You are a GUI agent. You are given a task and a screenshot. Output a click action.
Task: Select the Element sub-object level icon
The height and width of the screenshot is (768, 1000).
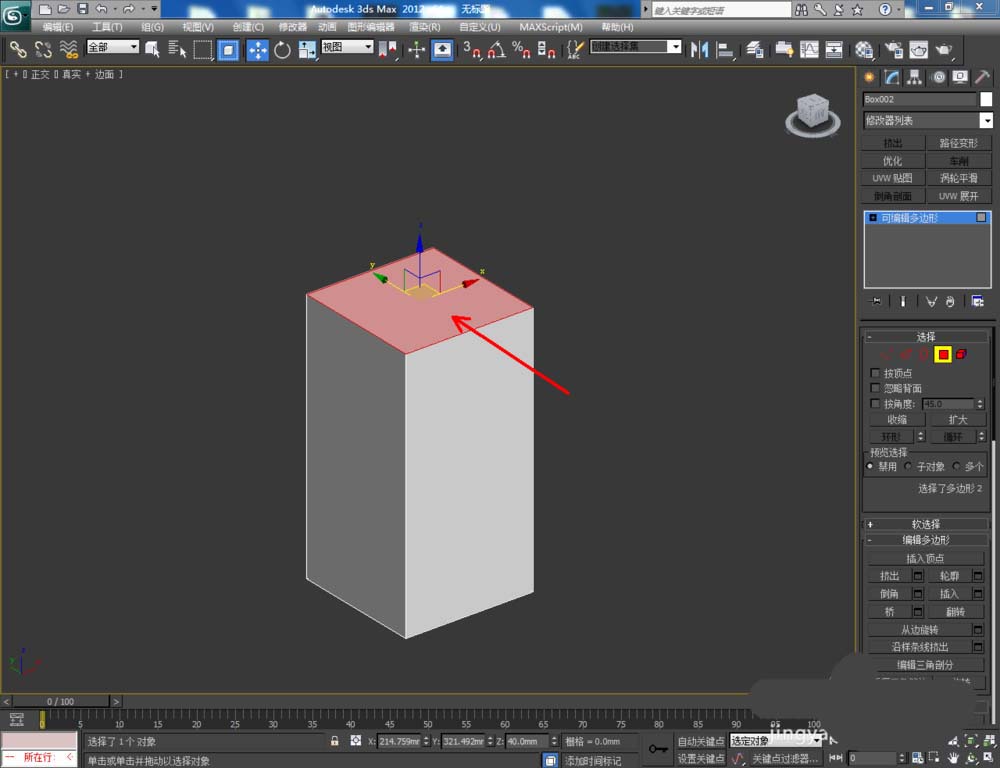[961, 354]
